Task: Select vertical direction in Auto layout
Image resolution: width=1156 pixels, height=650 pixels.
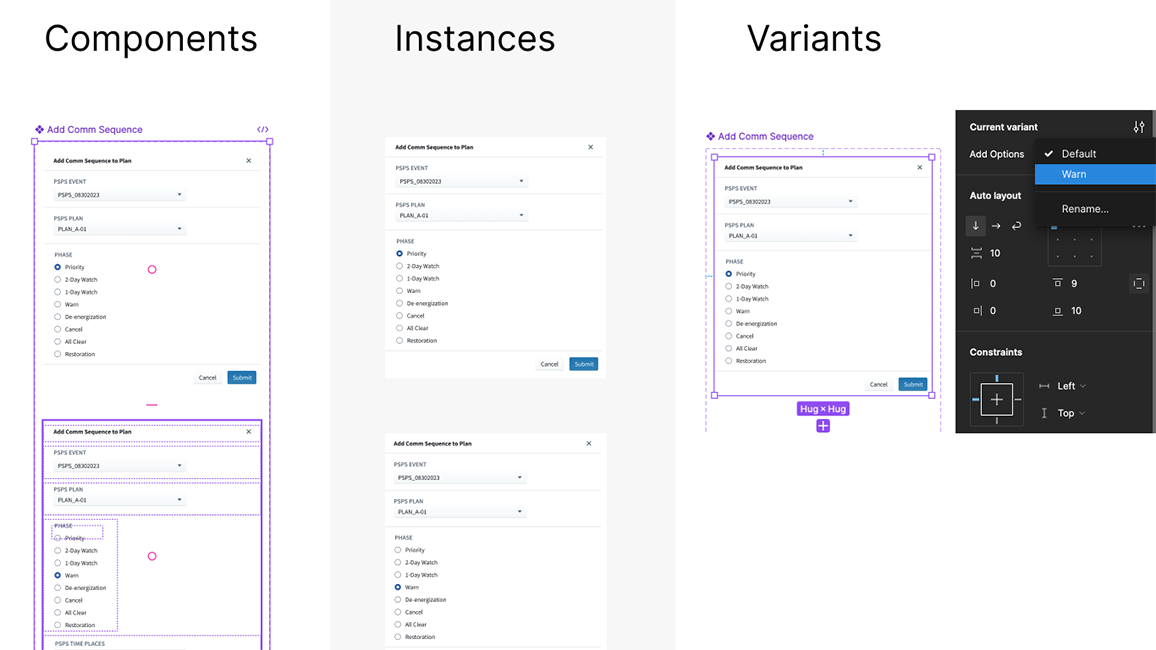Action: click(x=976, y=225)
